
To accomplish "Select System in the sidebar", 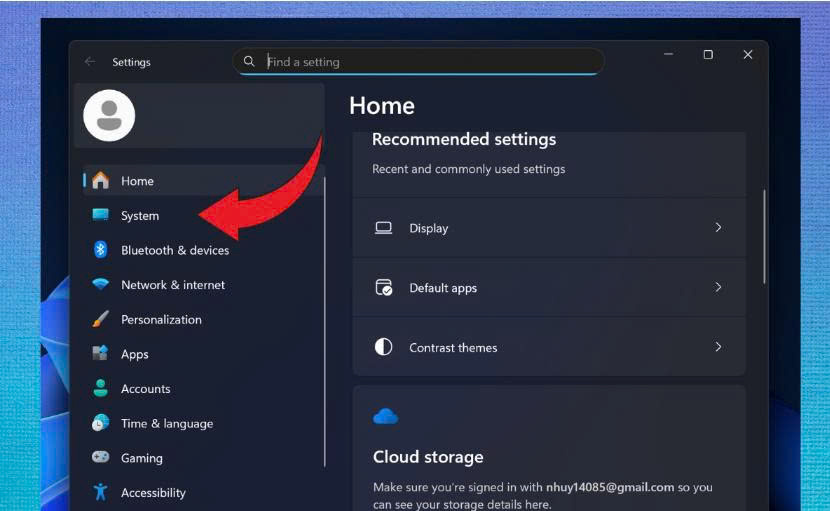I will (203, 216).
